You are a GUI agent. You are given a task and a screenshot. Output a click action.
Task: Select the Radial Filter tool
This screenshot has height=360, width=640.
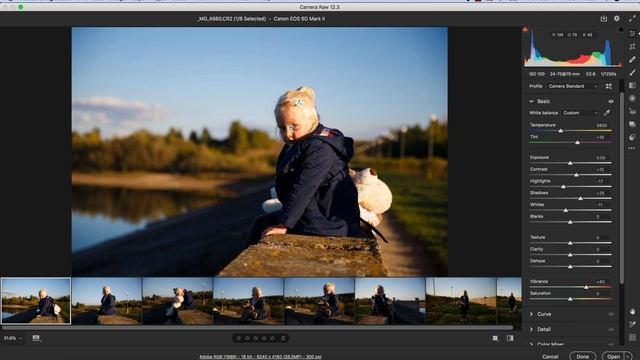click(x=632, y=98)
